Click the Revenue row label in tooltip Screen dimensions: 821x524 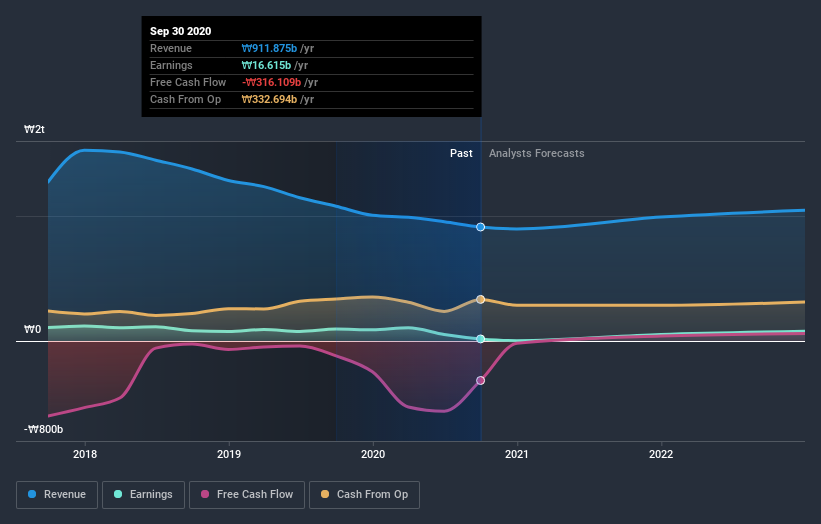pos(171,48)
